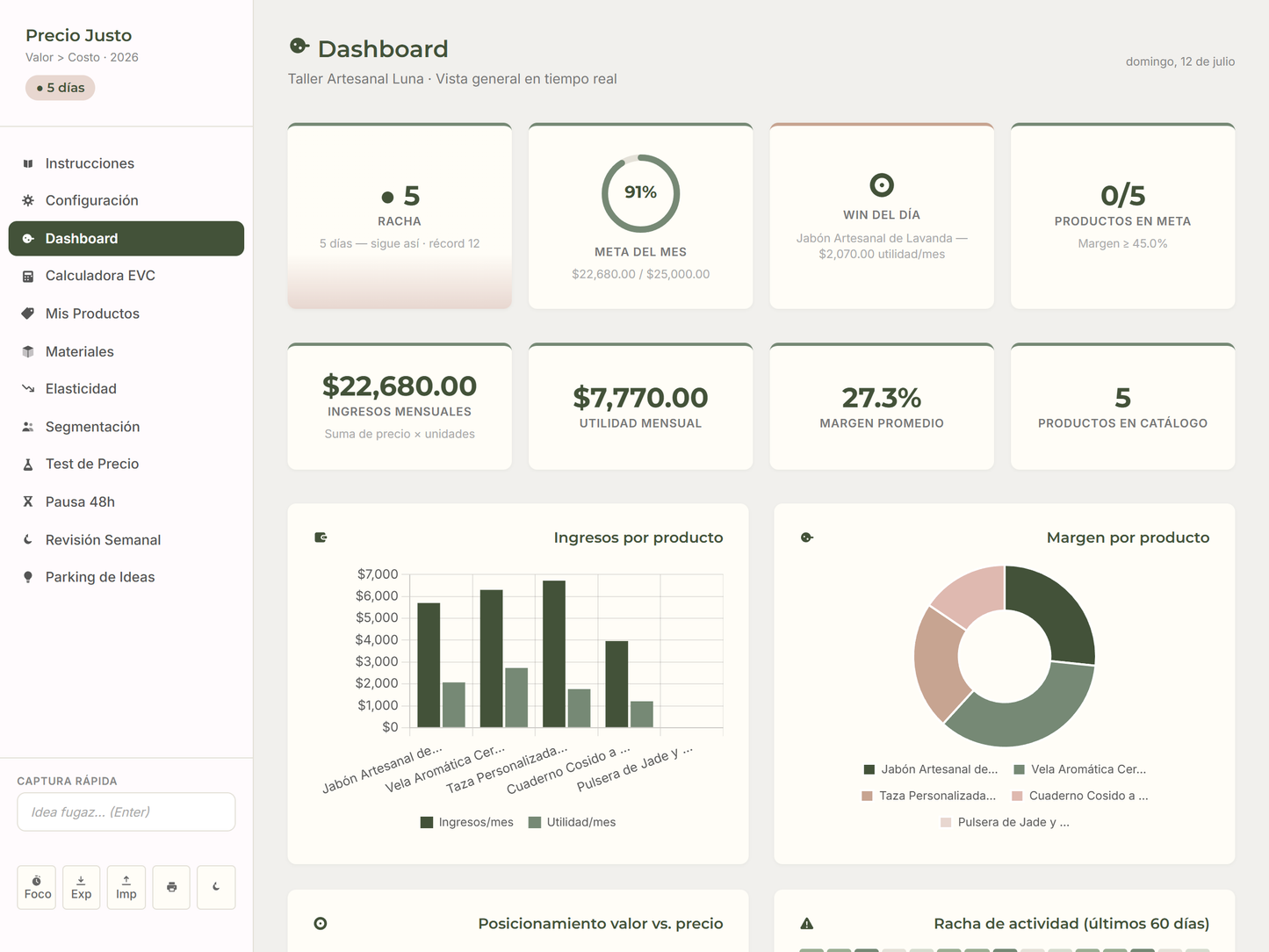
Task: Click the tag icon for Mis Productos
Action: [28, 314]
